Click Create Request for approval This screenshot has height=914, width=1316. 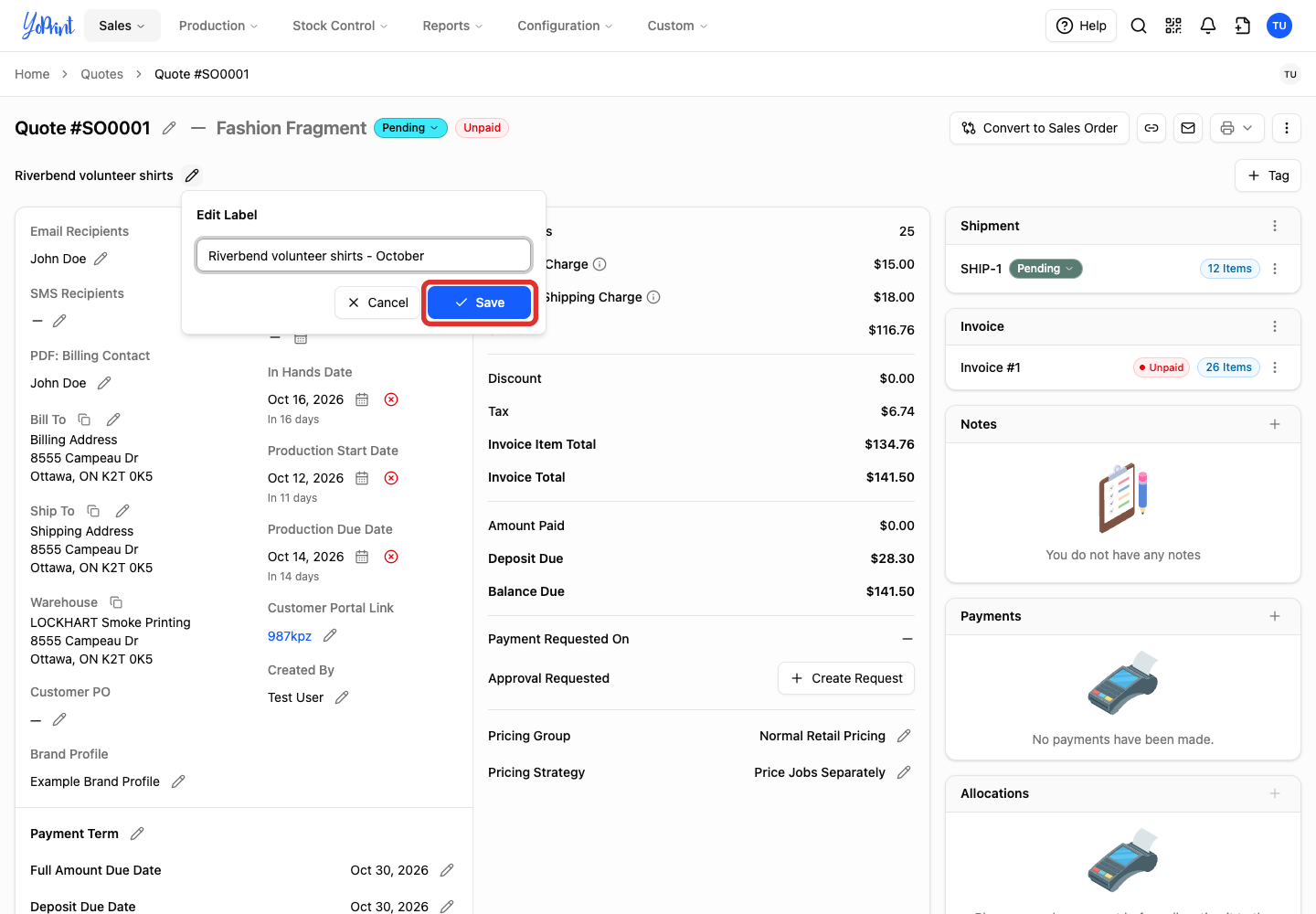tap(846, 678)
